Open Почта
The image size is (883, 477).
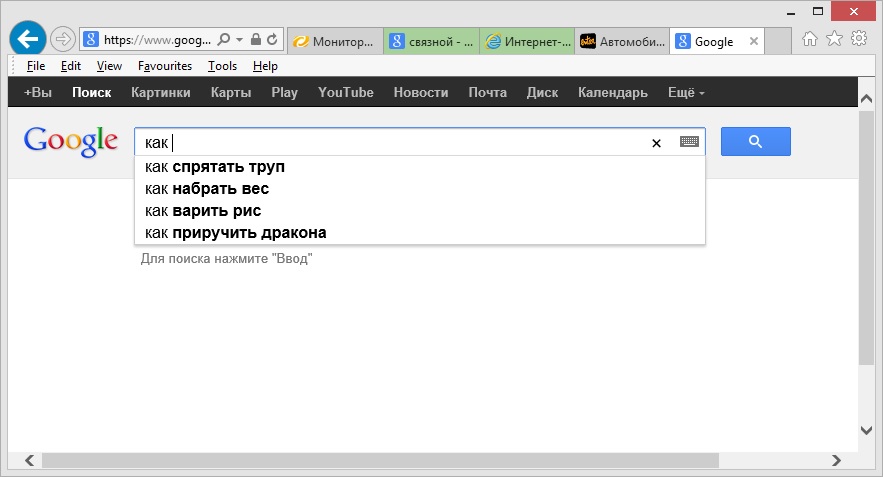[488, 92]
